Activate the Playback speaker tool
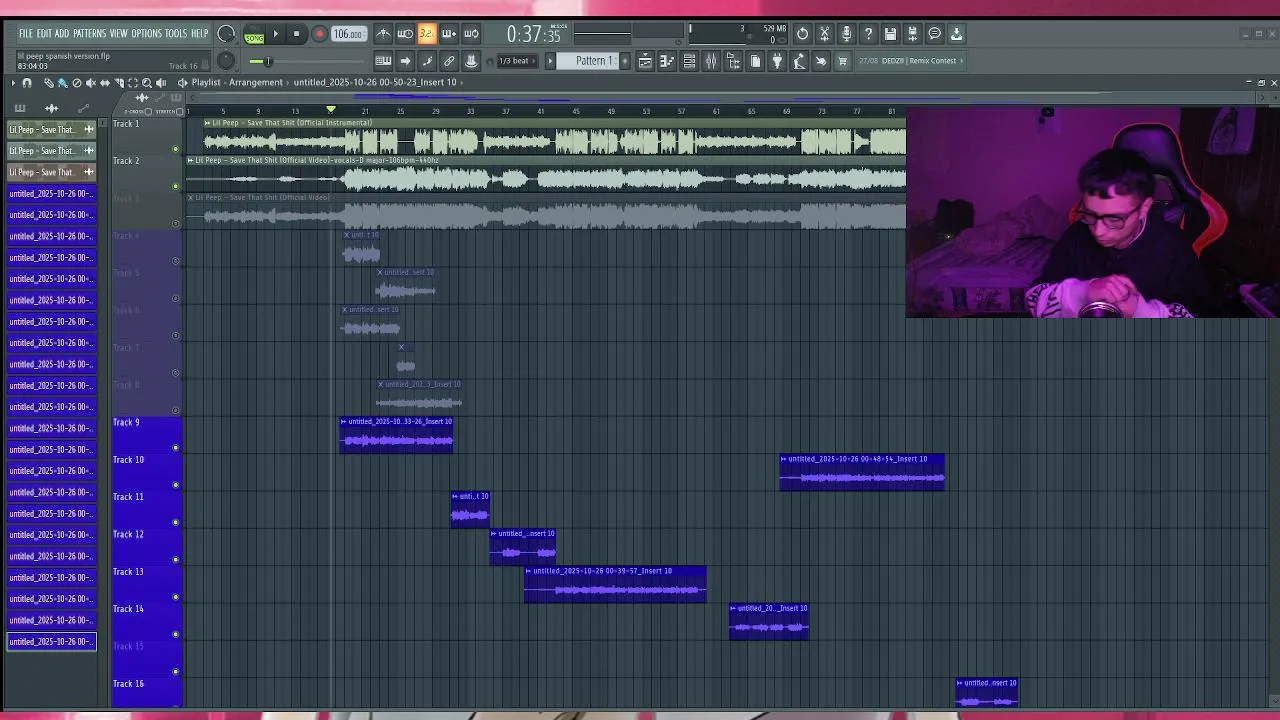The image size is (1280, 720). coord(161,82)
